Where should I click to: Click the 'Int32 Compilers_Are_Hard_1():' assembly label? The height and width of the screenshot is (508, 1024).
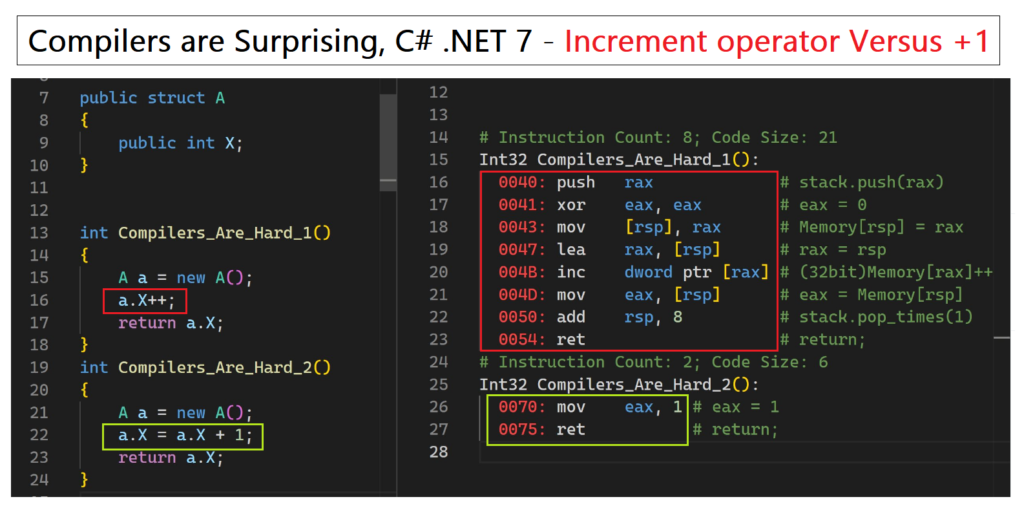pyautogui.click(x=619, y=160)
